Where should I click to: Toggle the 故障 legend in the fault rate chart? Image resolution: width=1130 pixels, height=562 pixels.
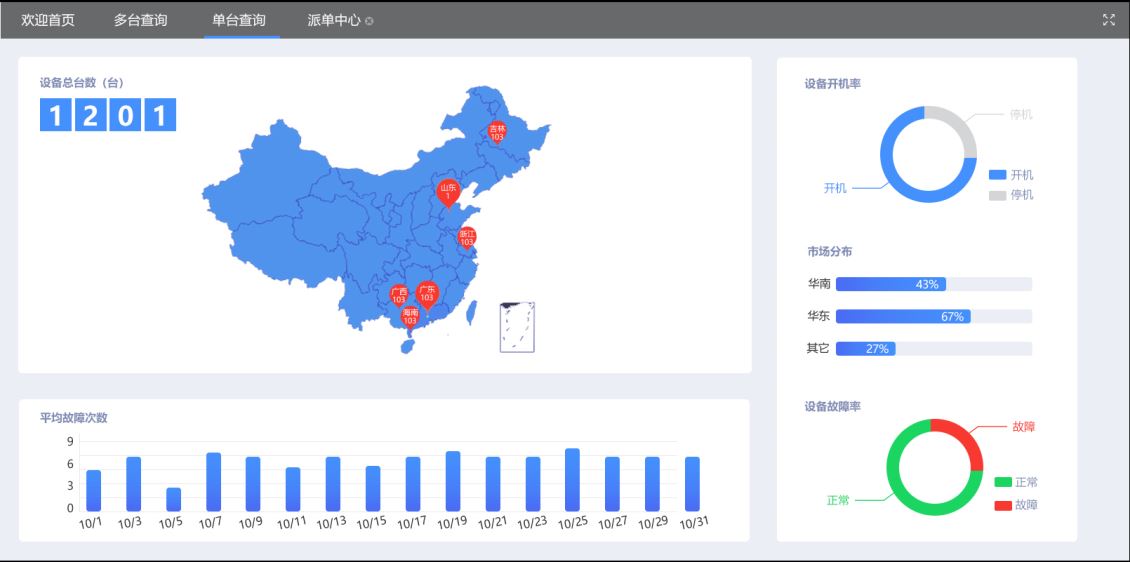coord(1015,505)
